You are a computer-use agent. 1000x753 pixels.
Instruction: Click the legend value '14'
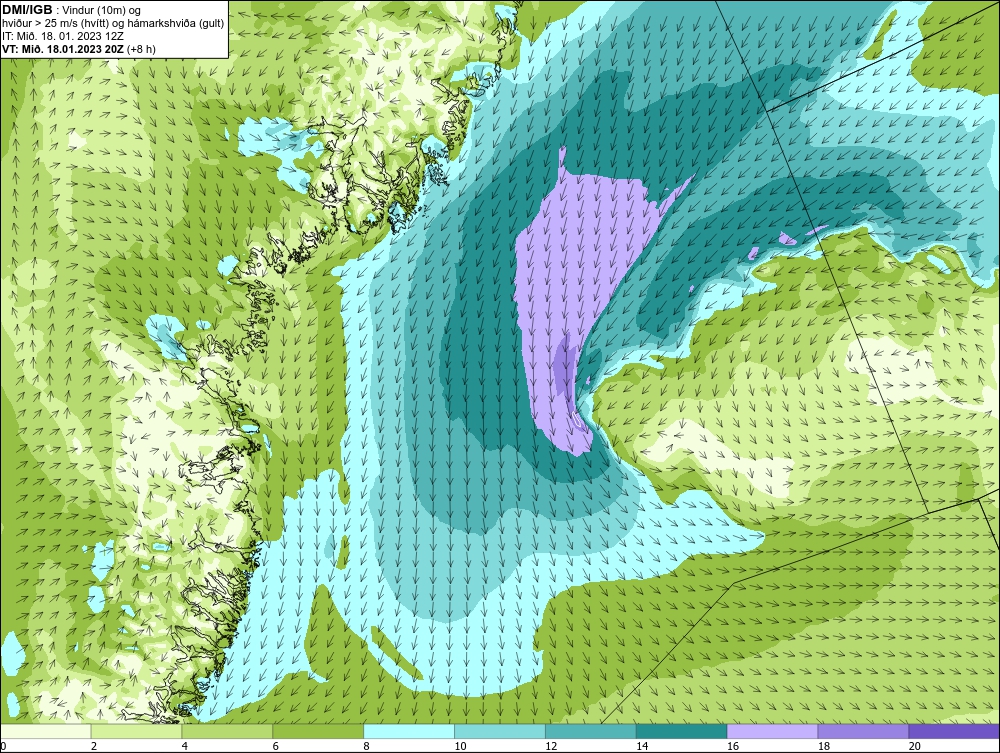642,746
